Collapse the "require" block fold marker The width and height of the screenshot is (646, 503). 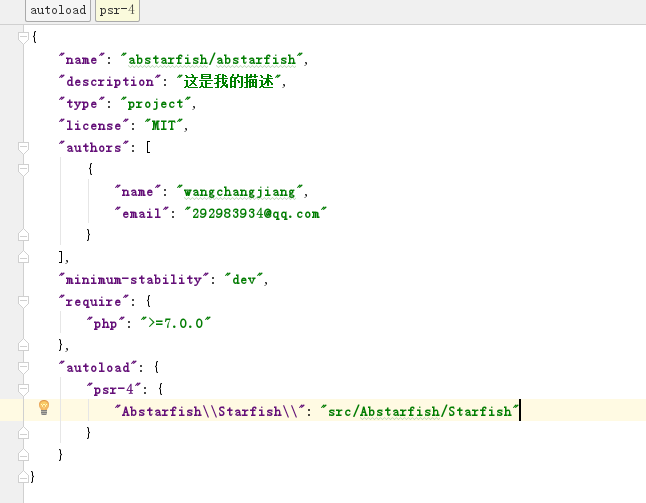click(23, 302)
